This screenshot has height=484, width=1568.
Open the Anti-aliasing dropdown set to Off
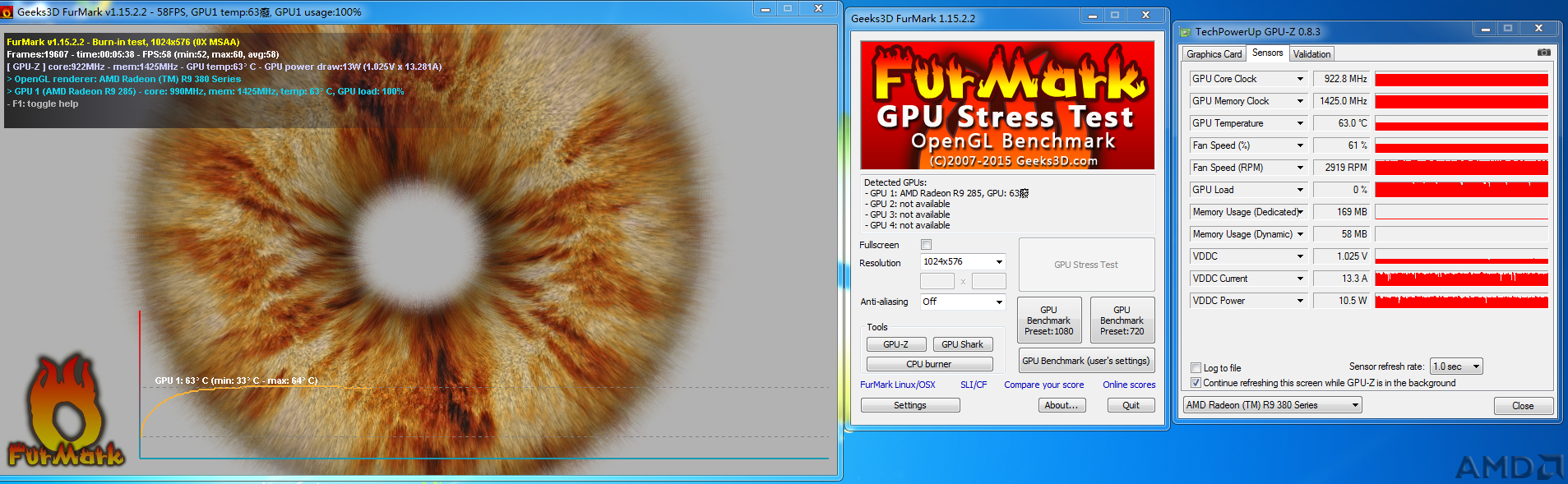click(x=963, y=302)
